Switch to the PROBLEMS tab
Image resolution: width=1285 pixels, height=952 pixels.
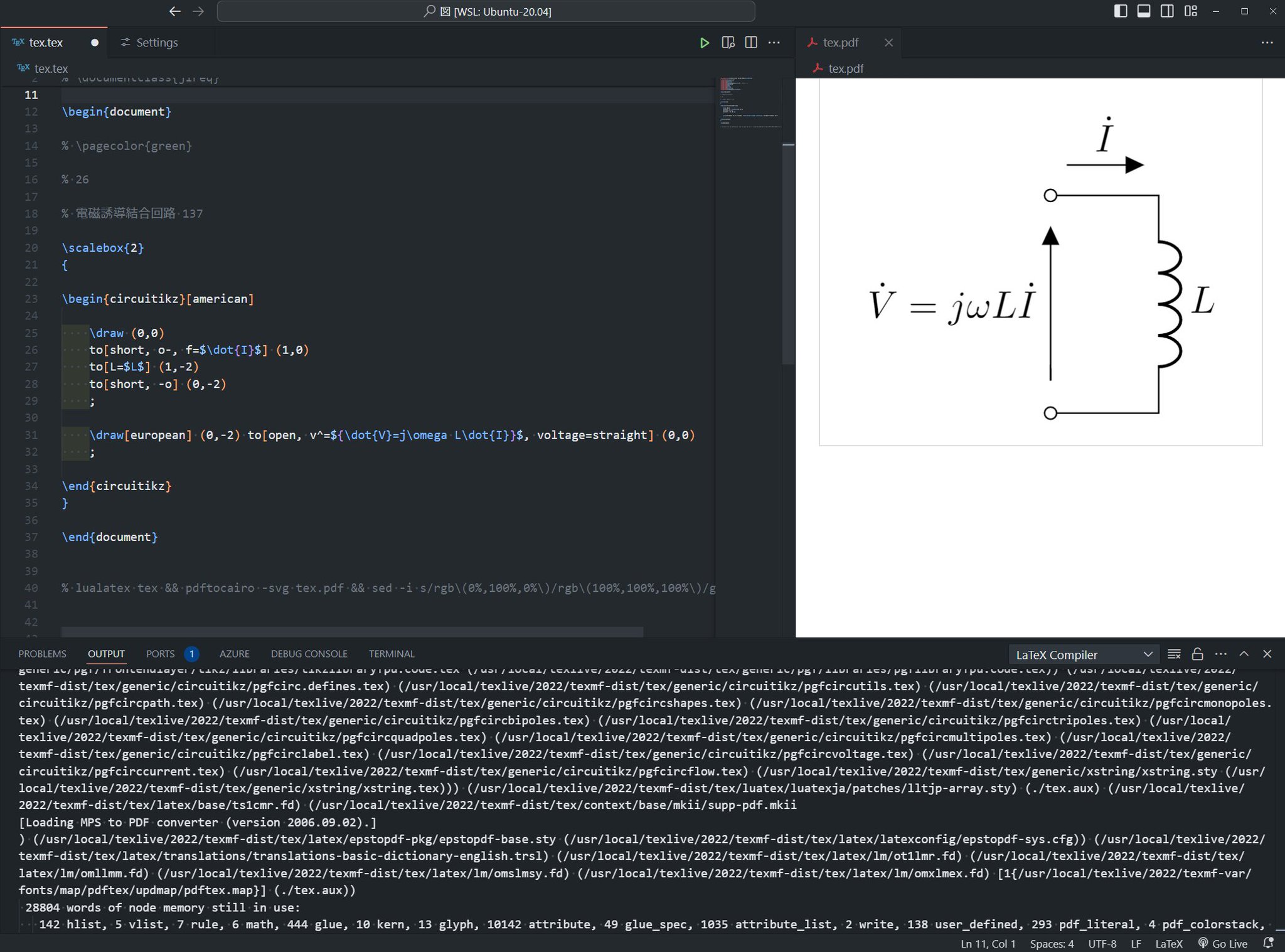pyautogui.click(x=42, y=654)
